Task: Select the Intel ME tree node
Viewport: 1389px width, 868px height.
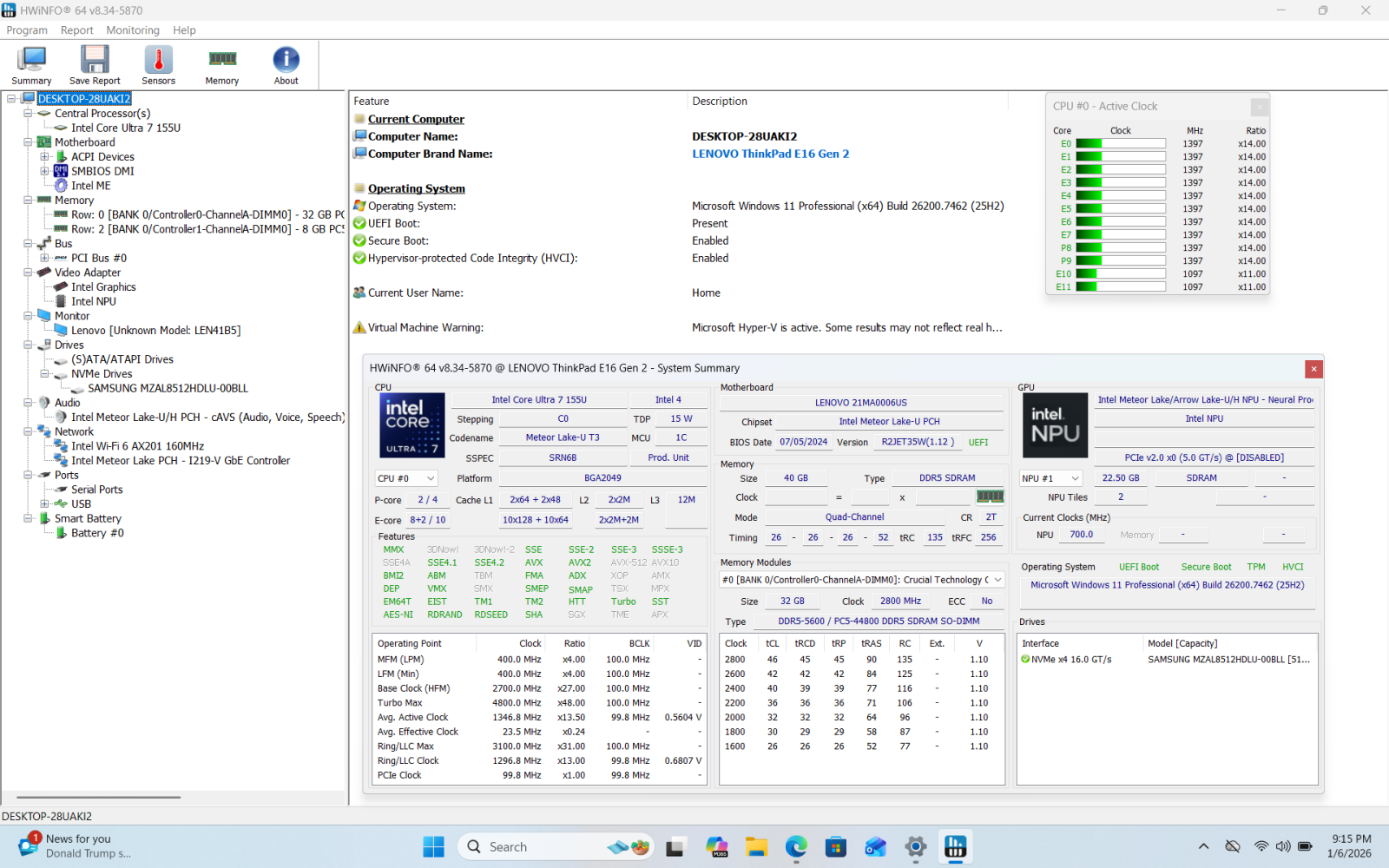Action: click(x=91, y=186)
